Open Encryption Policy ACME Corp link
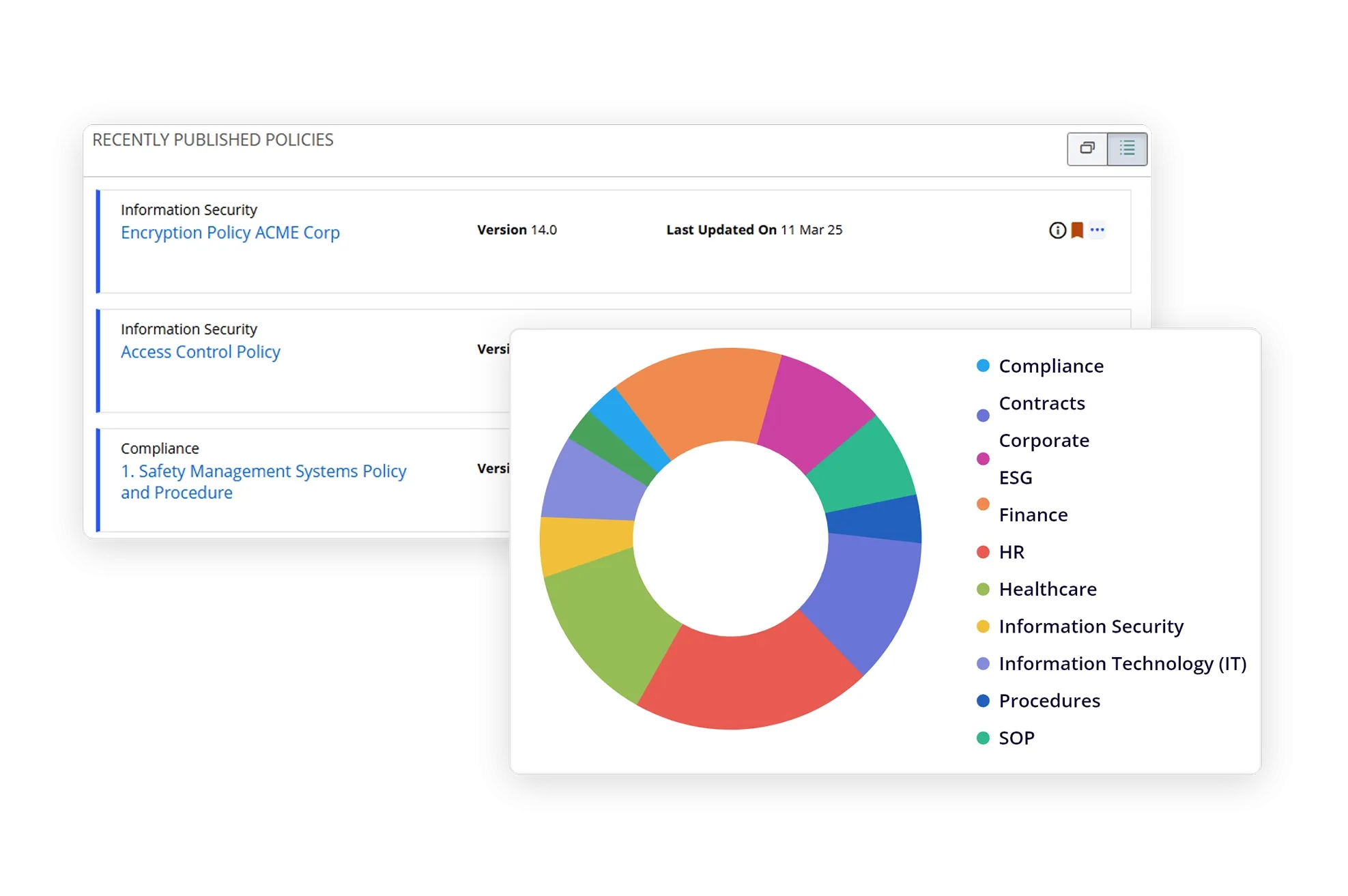 tap(230, 233)
